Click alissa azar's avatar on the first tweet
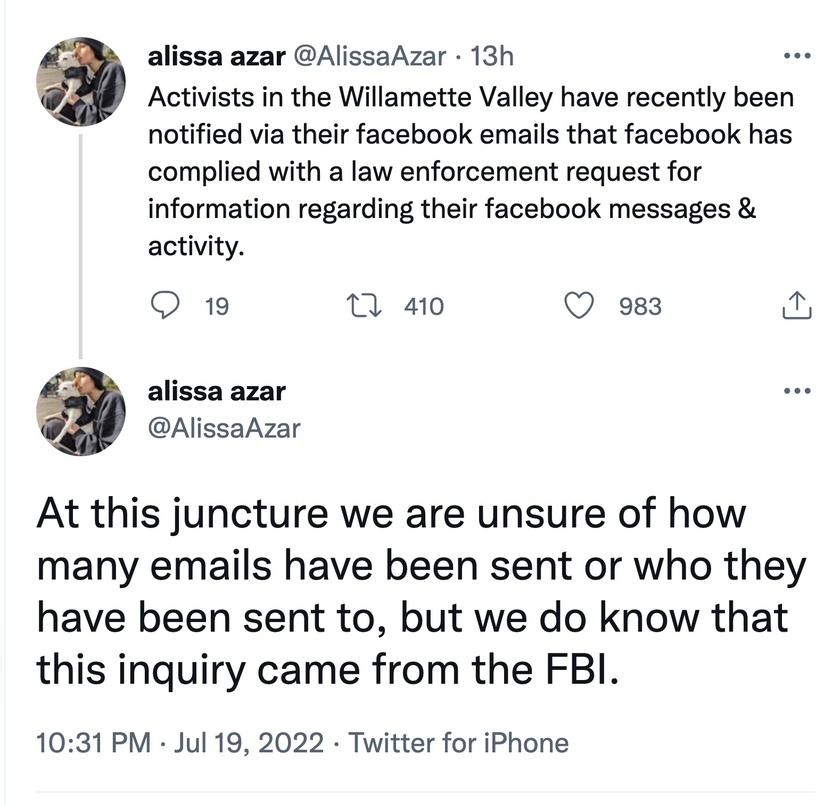Viewport: 840px width, 805px height. pyautogui.click(x=81, y=81)
